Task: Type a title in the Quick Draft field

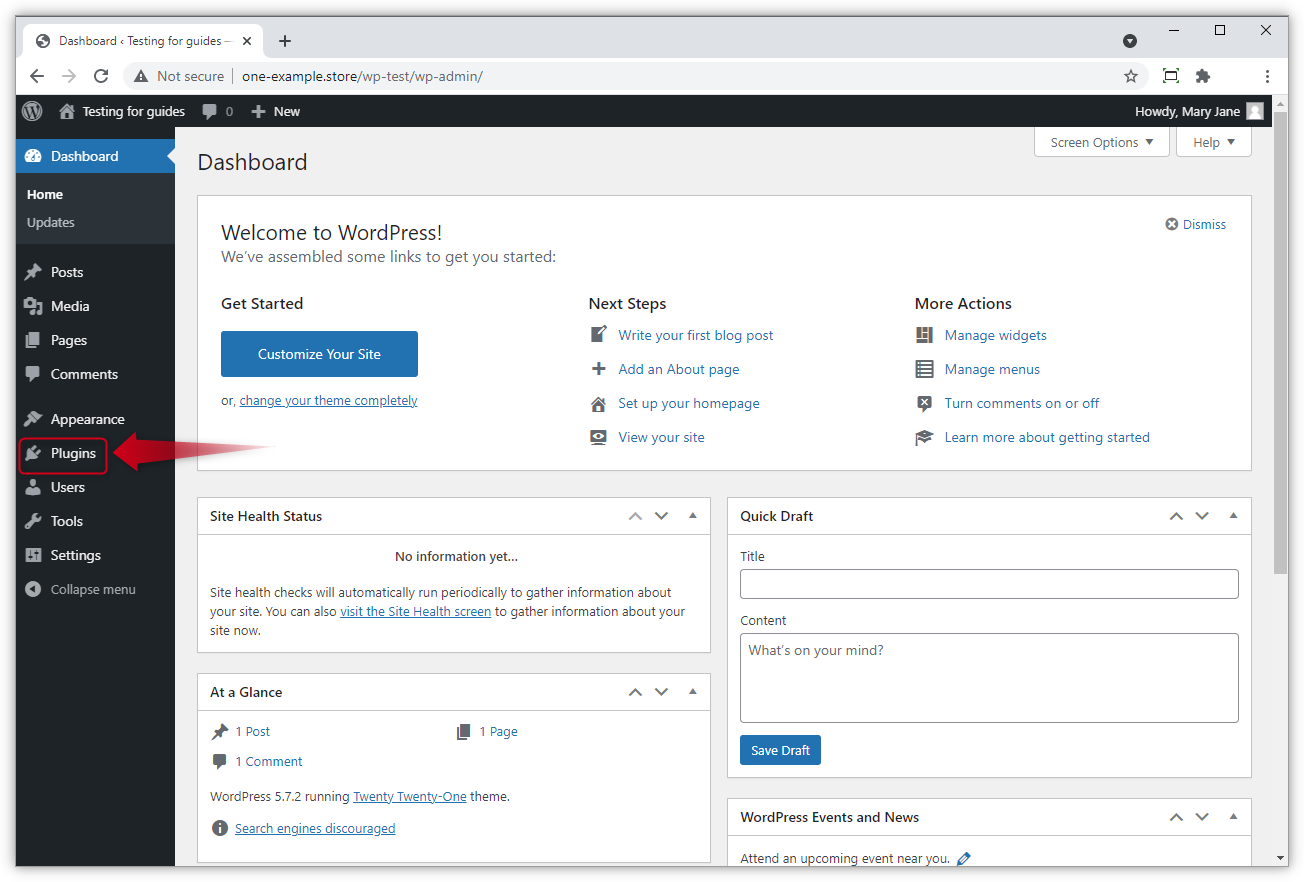Action: (x=988, y=583)
